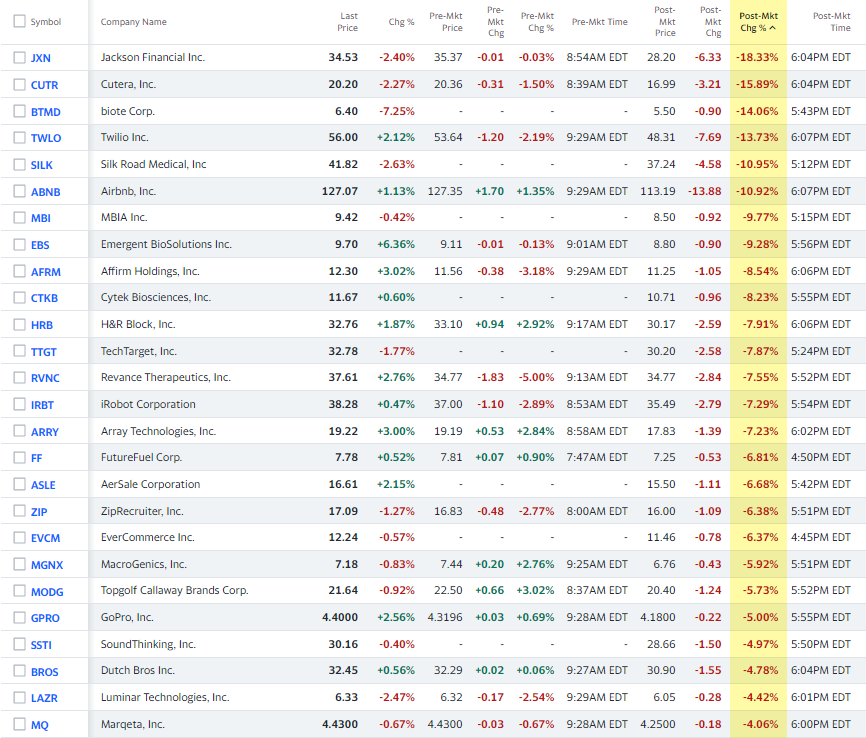Check the box for JXN row

[x=19, y=57]
